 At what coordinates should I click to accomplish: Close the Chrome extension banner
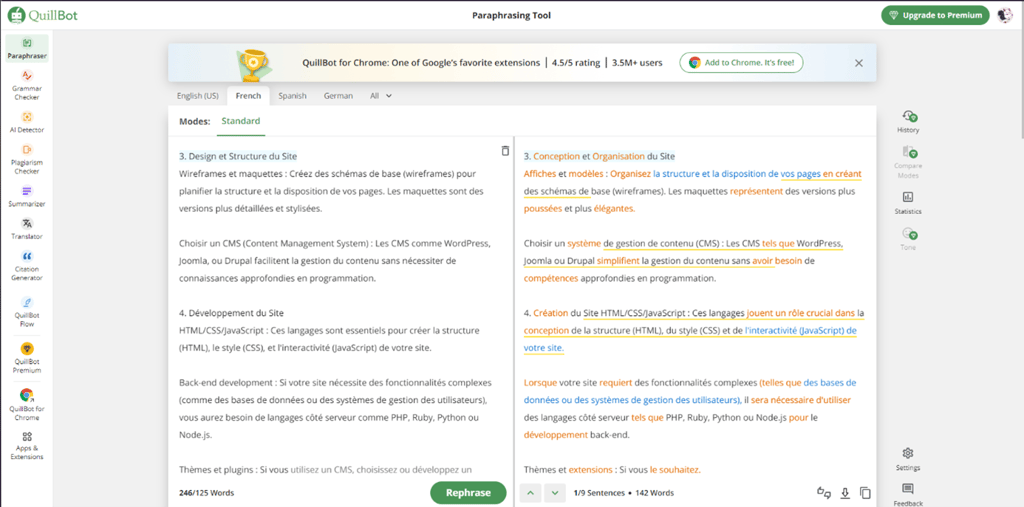click(x=859, y=63)
